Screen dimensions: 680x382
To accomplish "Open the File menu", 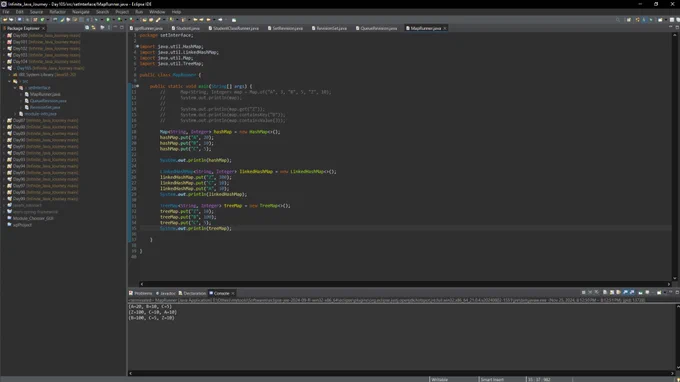I will coord(6,12).
